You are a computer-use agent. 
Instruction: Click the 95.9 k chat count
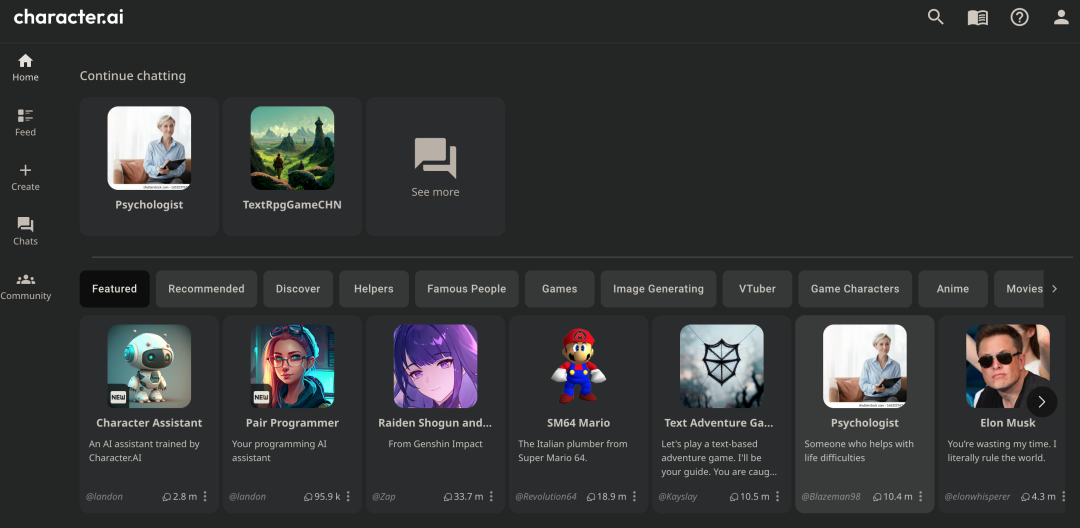click(322, 496)
